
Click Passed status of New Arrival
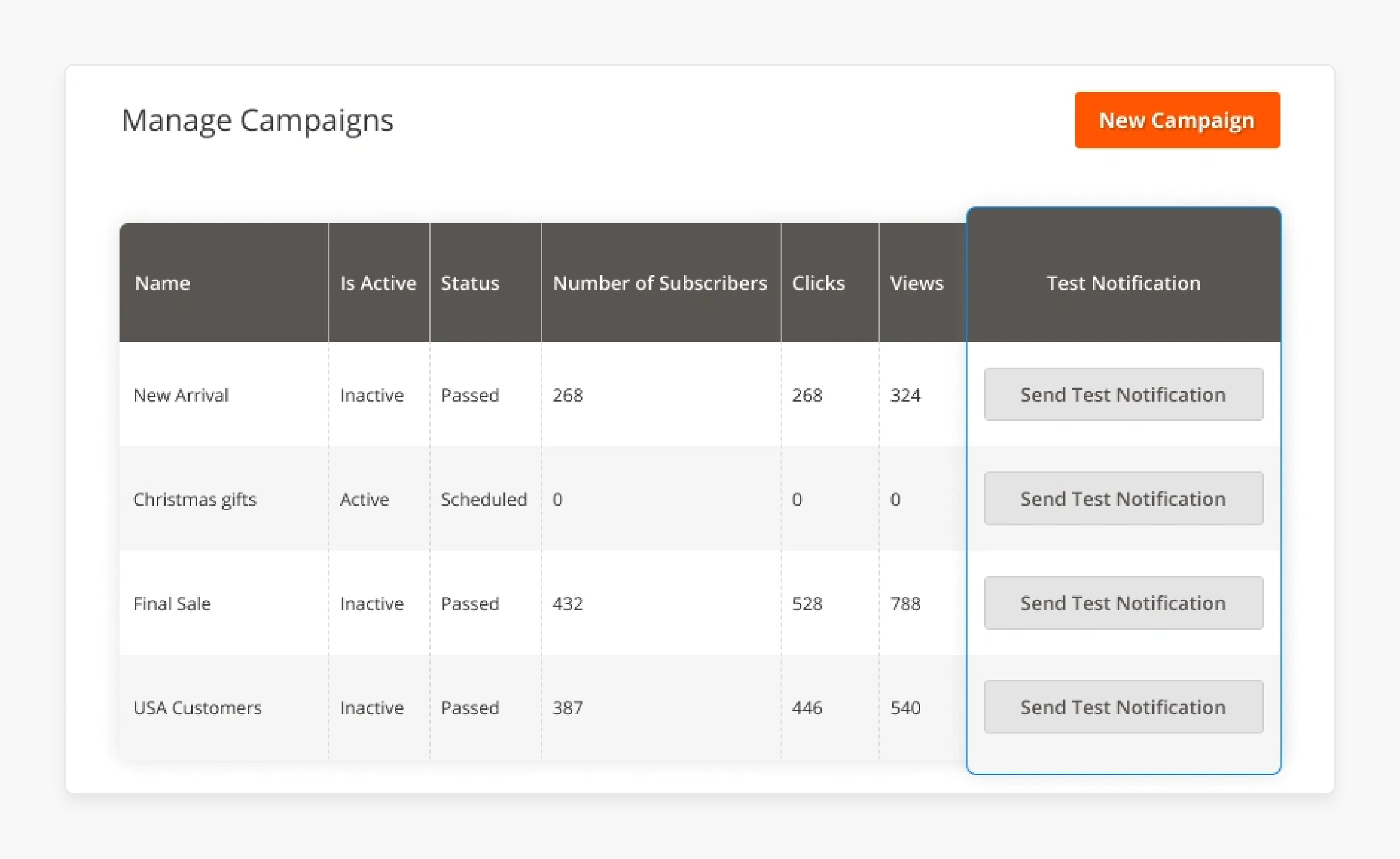click(x=470, y=395)
